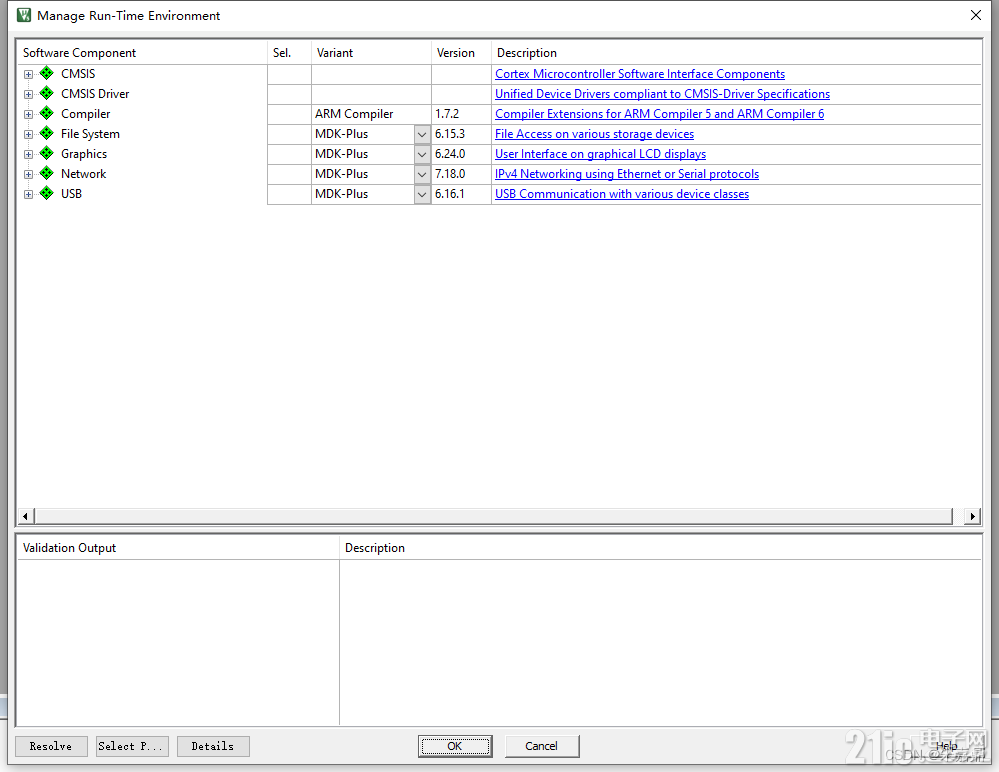Click the green diamond icon beside CMSIS Driver
This screenshot has width=999, height=772.
click(47, 94)
